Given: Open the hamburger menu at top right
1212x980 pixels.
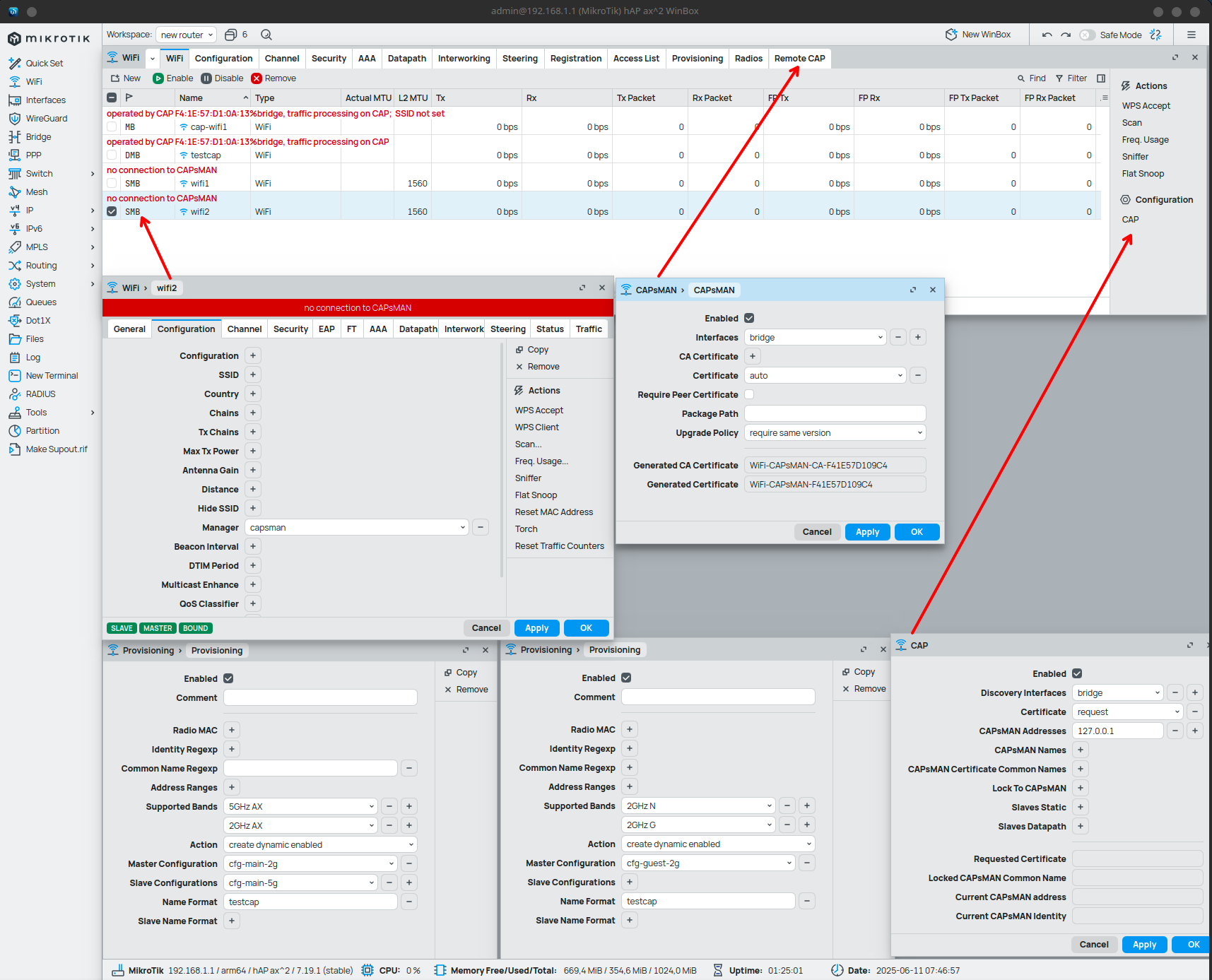Looking at the screenshot, I should [x=1192, y=35].
